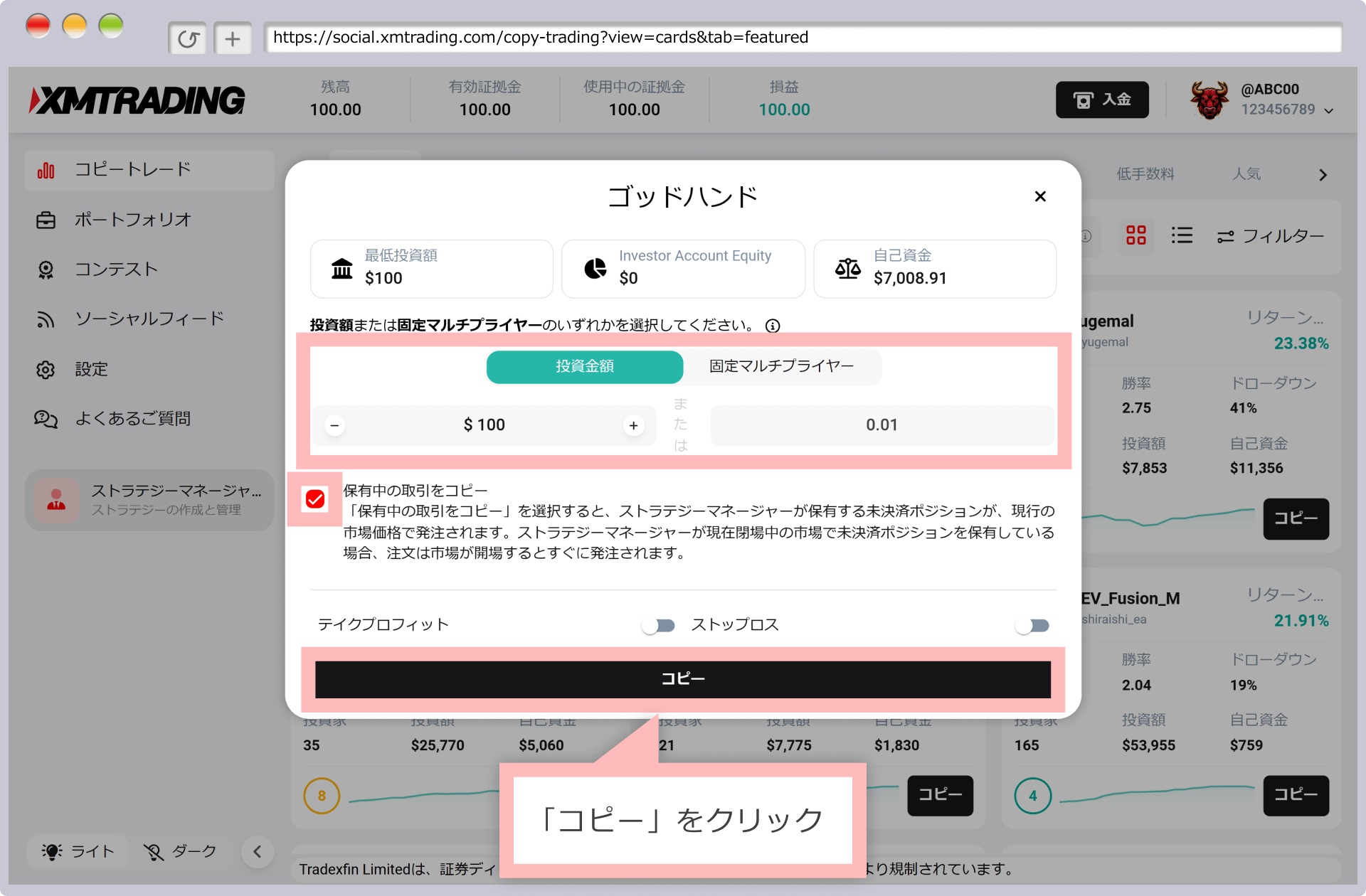Select the fixed multiplier tab
Viewport: 1366px width, 896px height.
(781, 366)
